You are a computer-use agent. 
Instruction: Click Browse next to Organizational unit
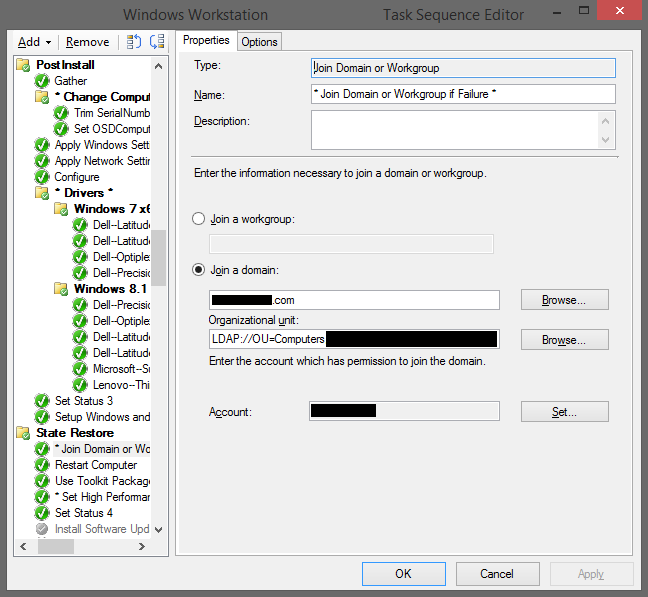tap(564, 340)
